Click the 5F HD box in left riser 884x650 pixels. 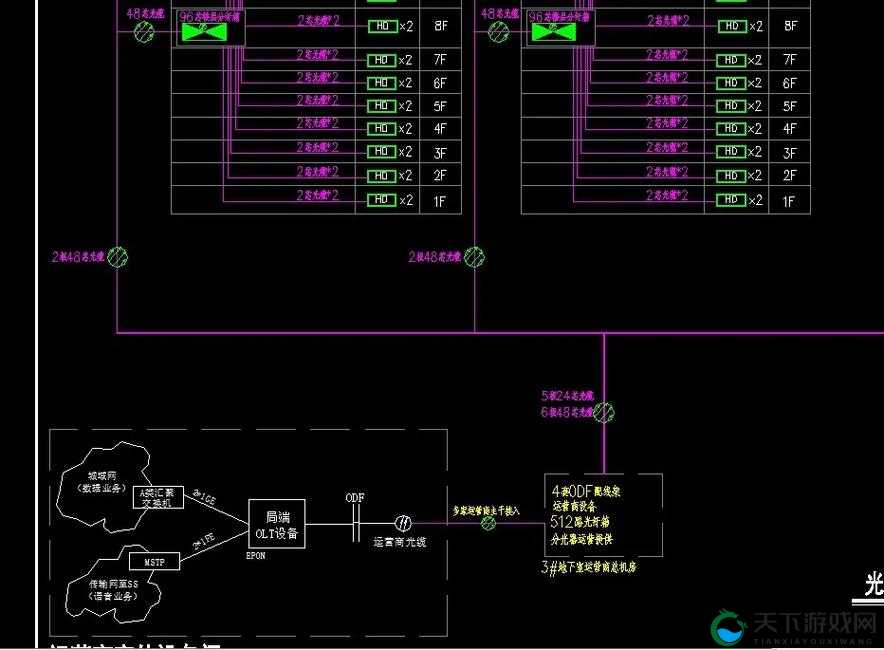pyautogui.click(x=382, y=105)
